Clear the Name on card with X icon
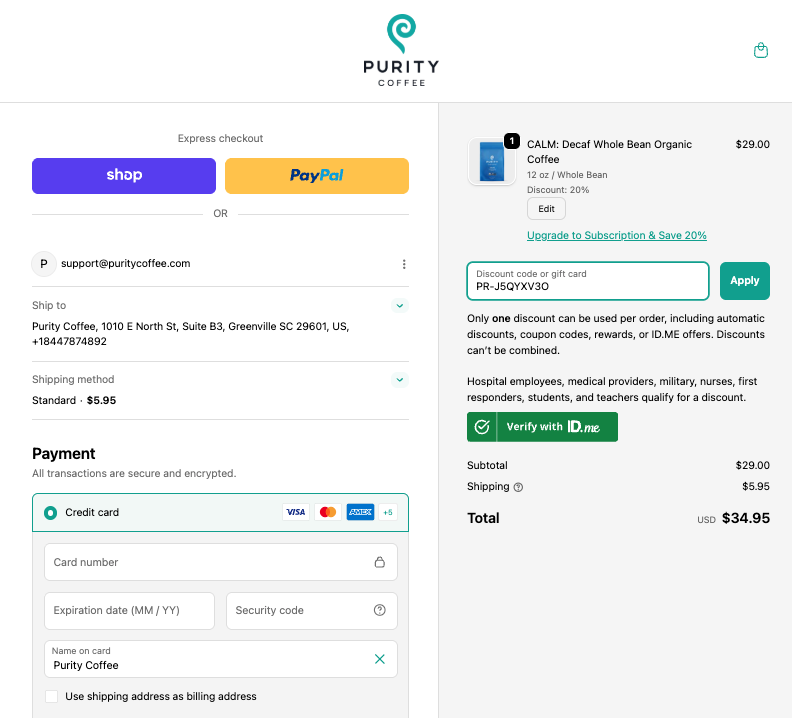Screen dimensions: 792x718 pos(380,659)
